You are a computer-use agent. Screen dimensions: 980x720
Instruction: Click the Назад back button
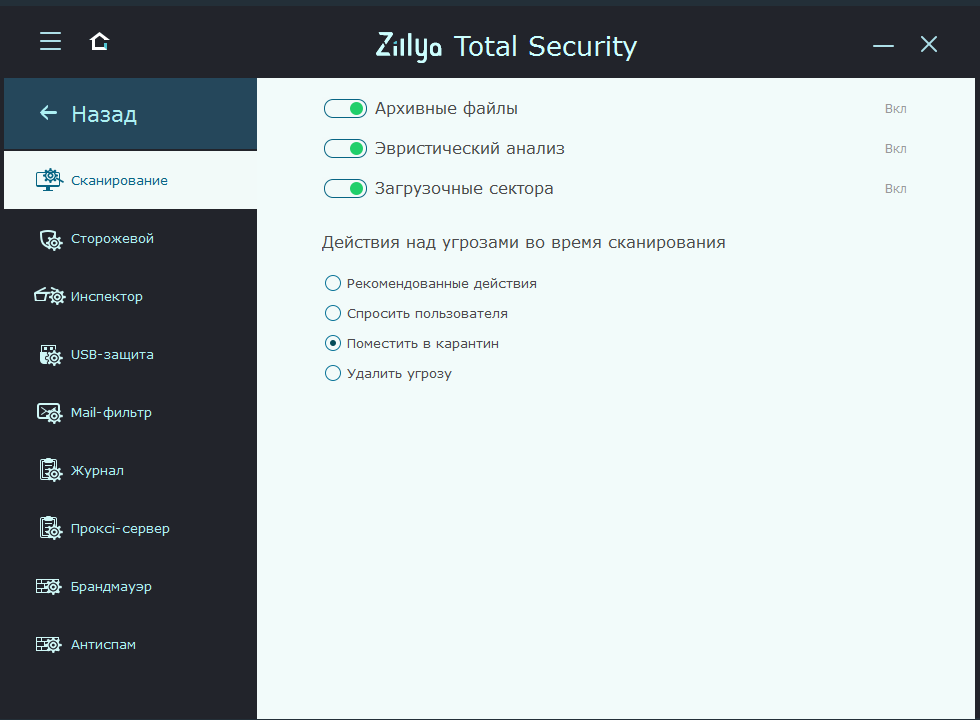(88, 114)
